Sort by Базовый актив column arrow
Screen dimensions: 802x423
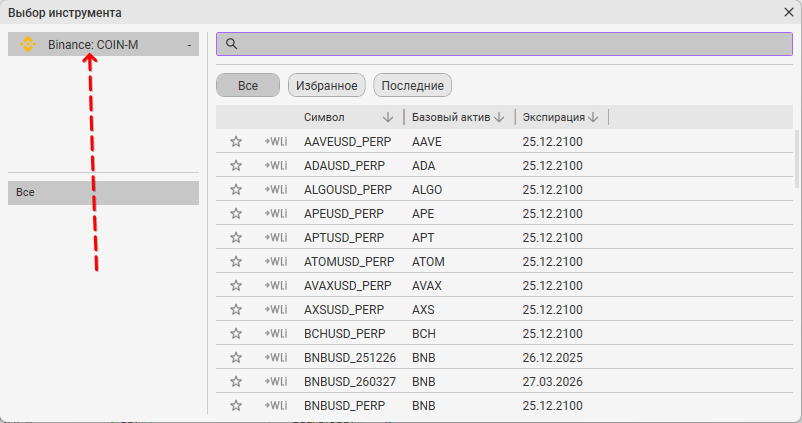(x=499, y=117)
